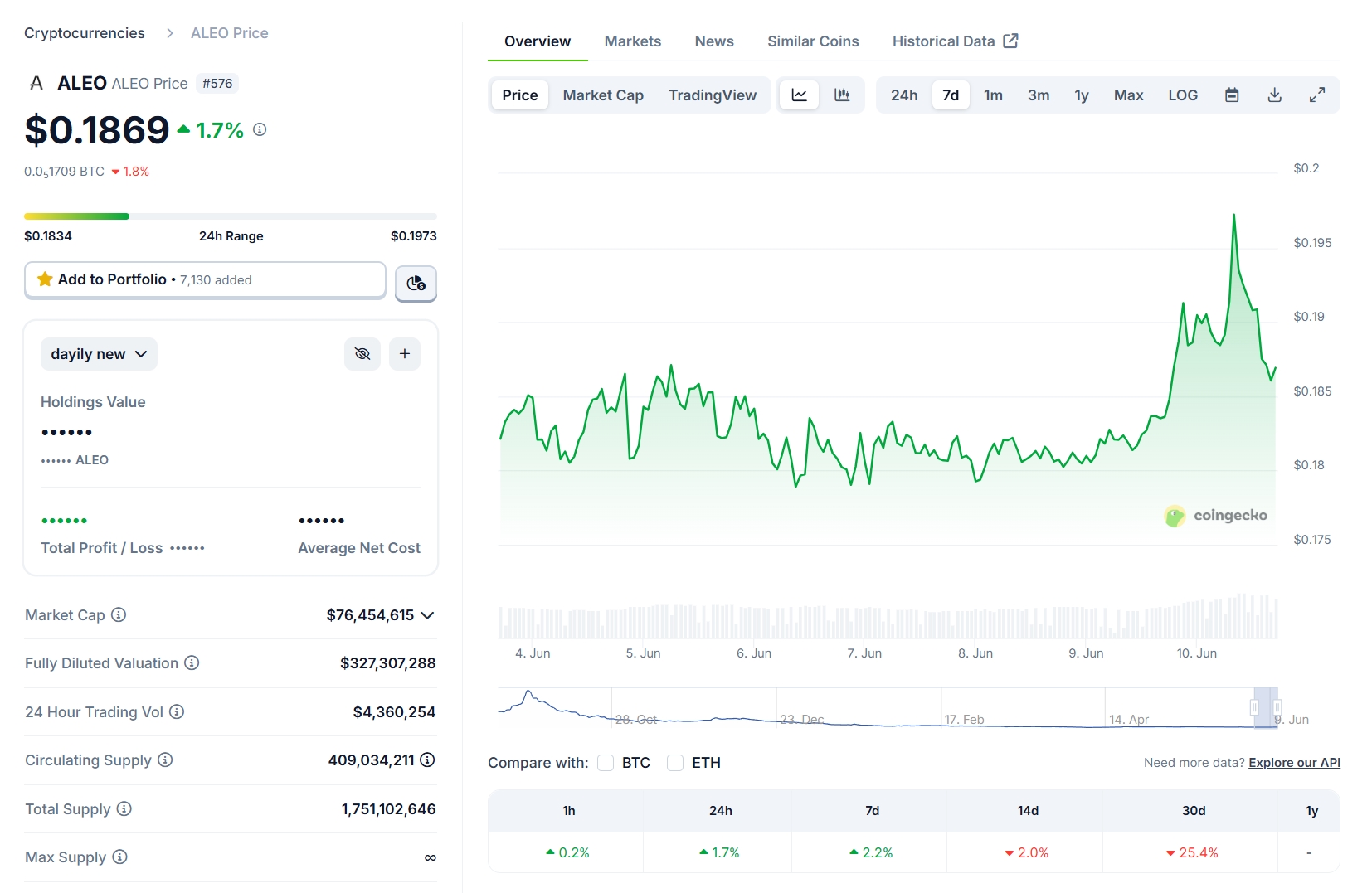Click the $327,307,288 valuation value
Screen dimensions: 1372x893
point(387,663)
